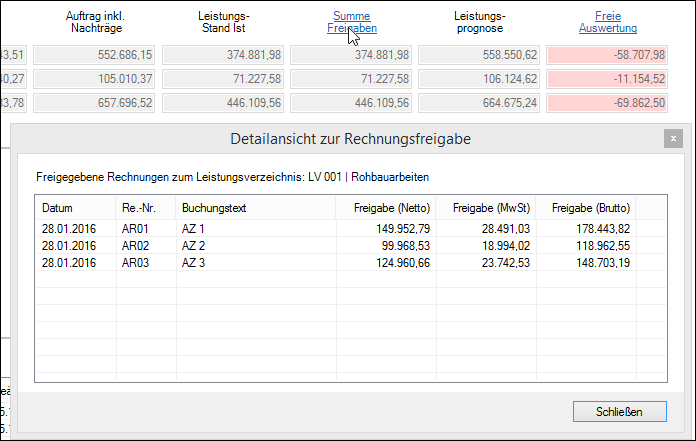Image resolution: width=696 pixels, height=441 pixels.
Task: Click Leistungs-Stand Ist field 446.109,56
Action: point(223,103)
